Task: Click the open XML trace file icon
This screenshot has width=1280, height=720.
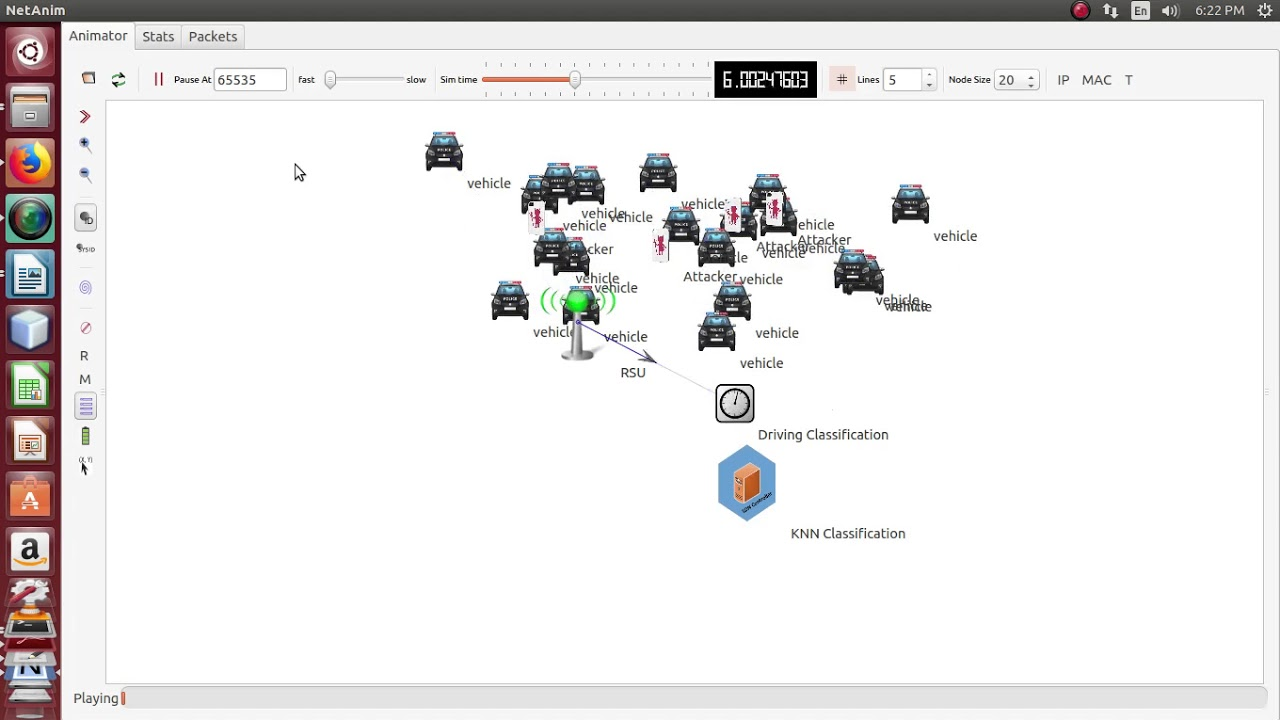Action: 88,79
